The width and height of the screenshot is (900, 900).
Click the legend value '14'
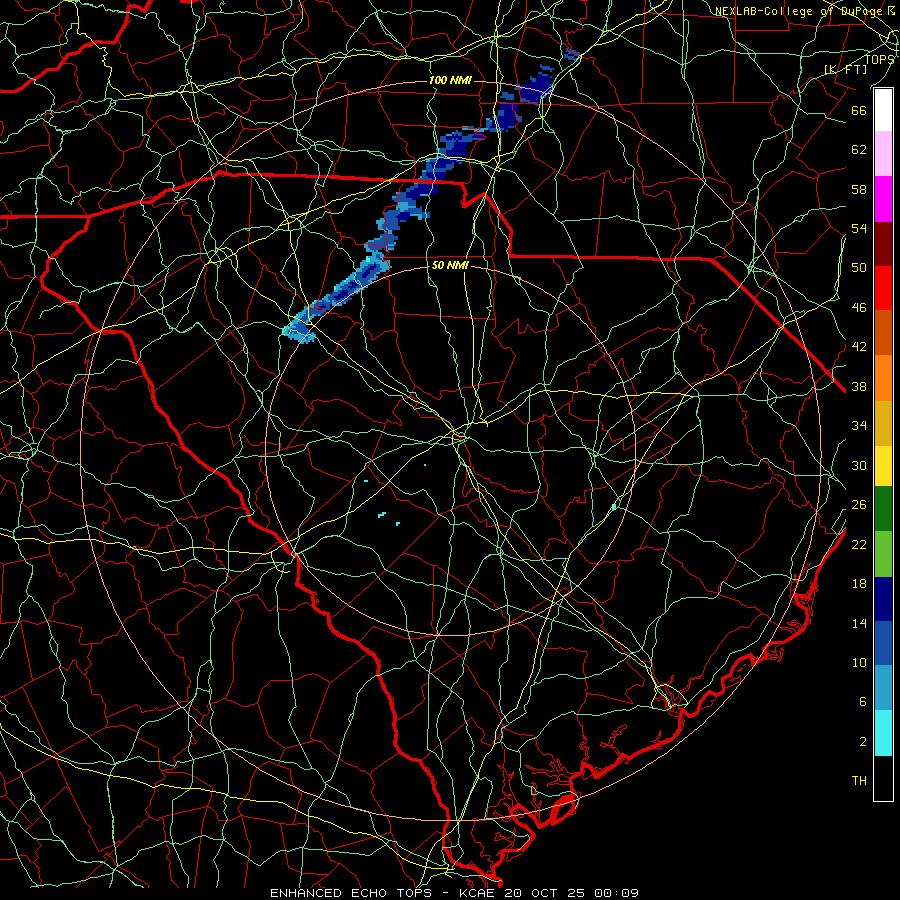859,624
